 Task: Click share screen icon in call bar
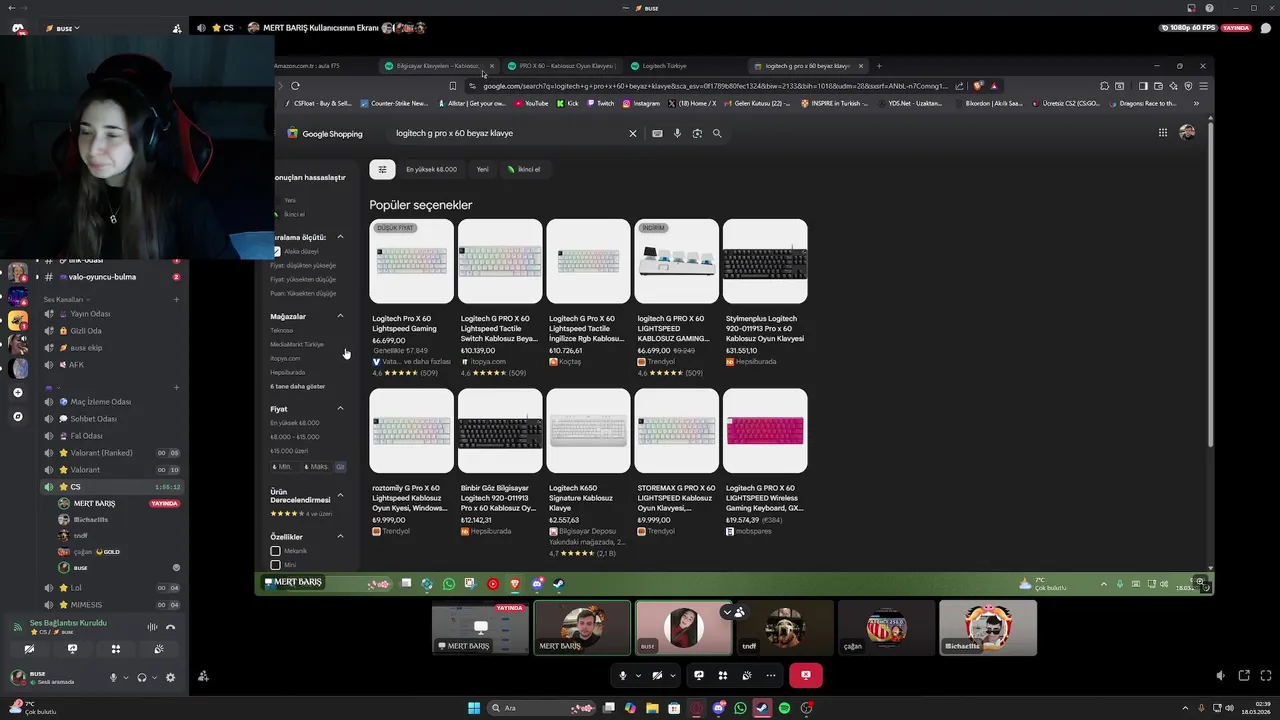(699, 675)
